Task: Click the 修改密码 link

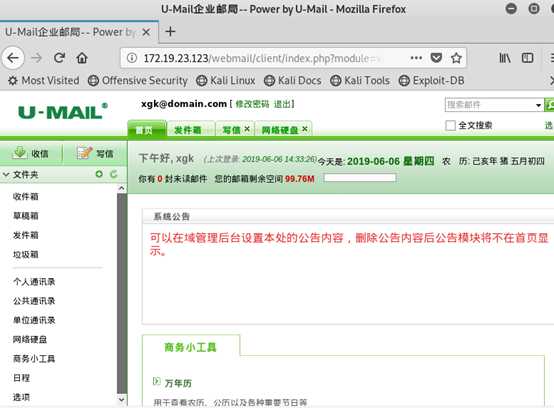Action: pos(252,104)
